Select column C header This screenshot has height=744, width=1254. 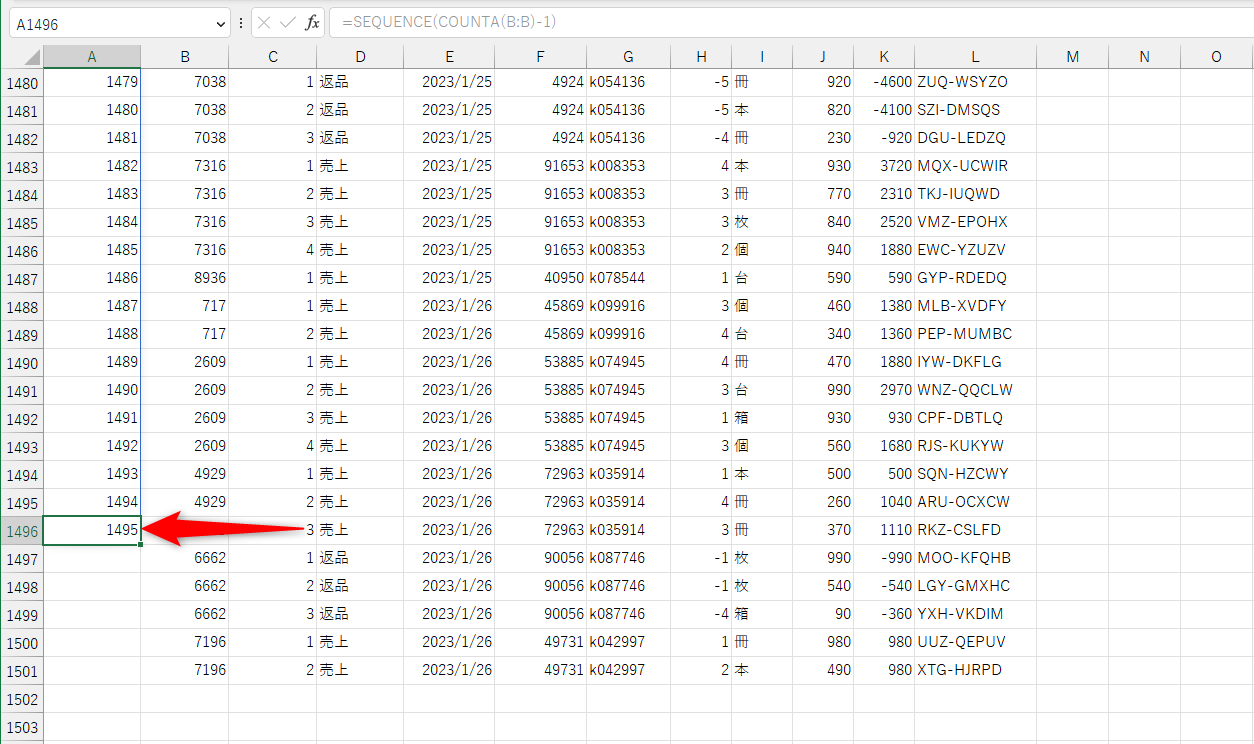pos(273,57)
